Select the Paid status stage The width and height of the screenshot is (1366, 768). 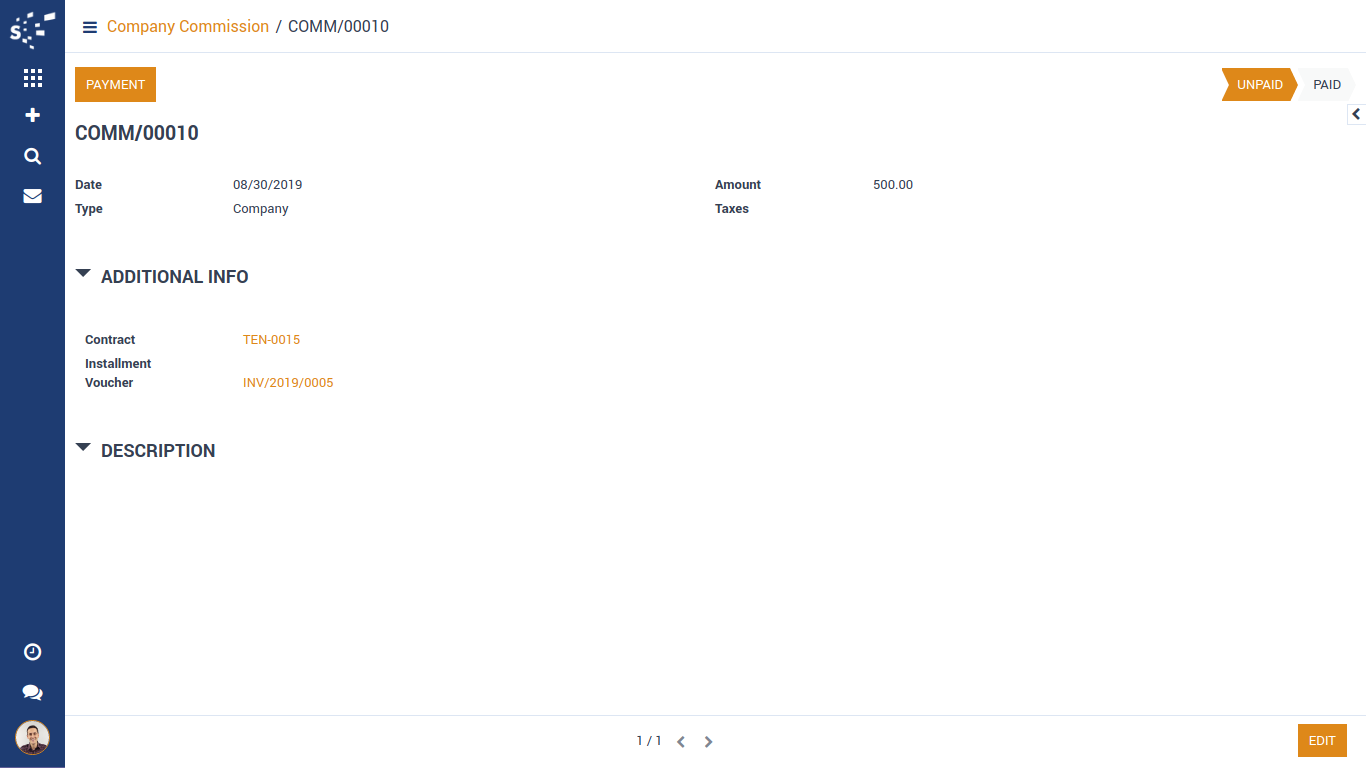tap(1326, 85)
